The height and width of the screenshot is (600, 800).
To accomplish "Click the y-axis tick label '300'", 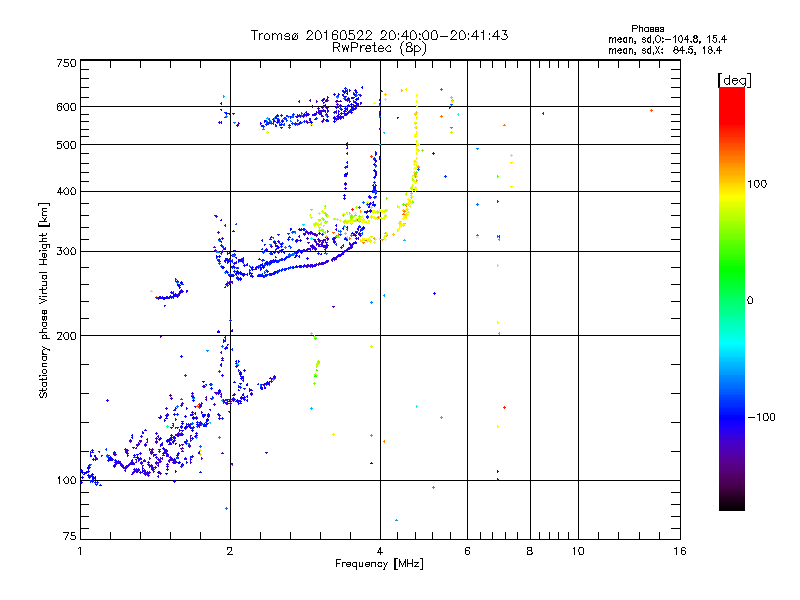I will [66, 252].
